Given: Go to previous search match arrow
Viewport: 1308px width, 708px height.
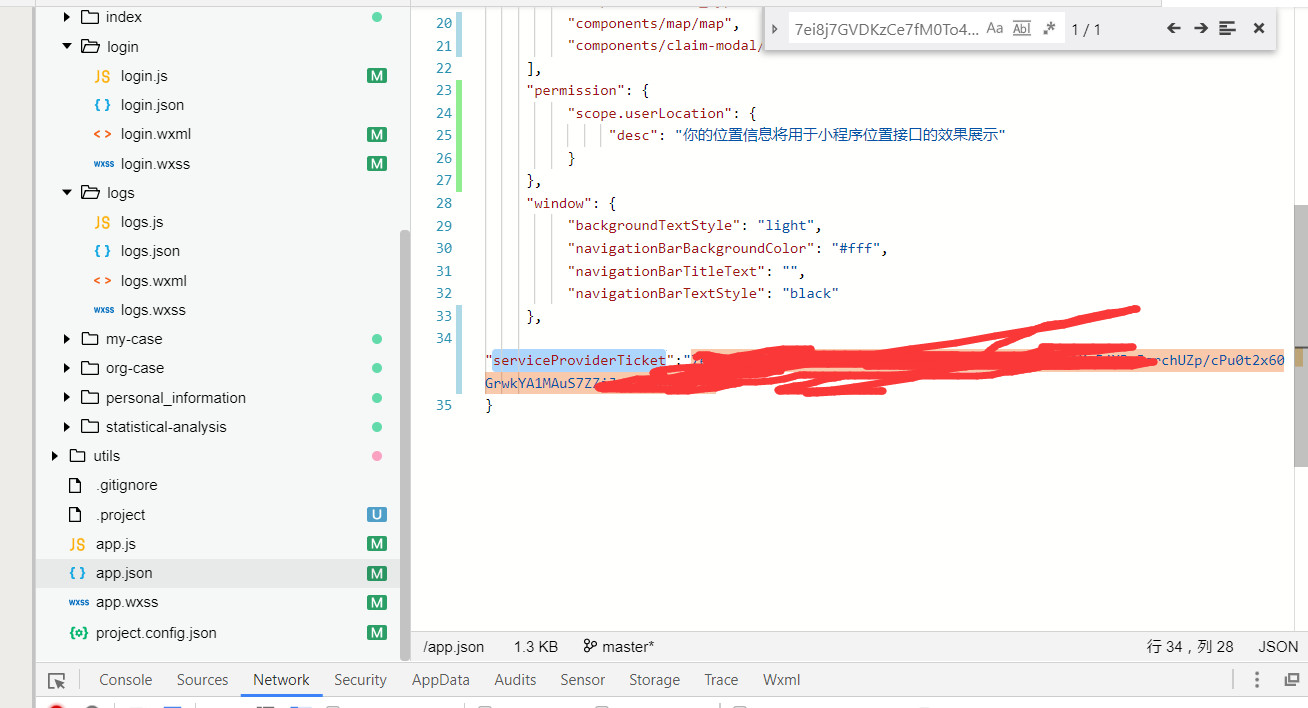Looking at the screenshot, I should click(x=1174, y=28).
